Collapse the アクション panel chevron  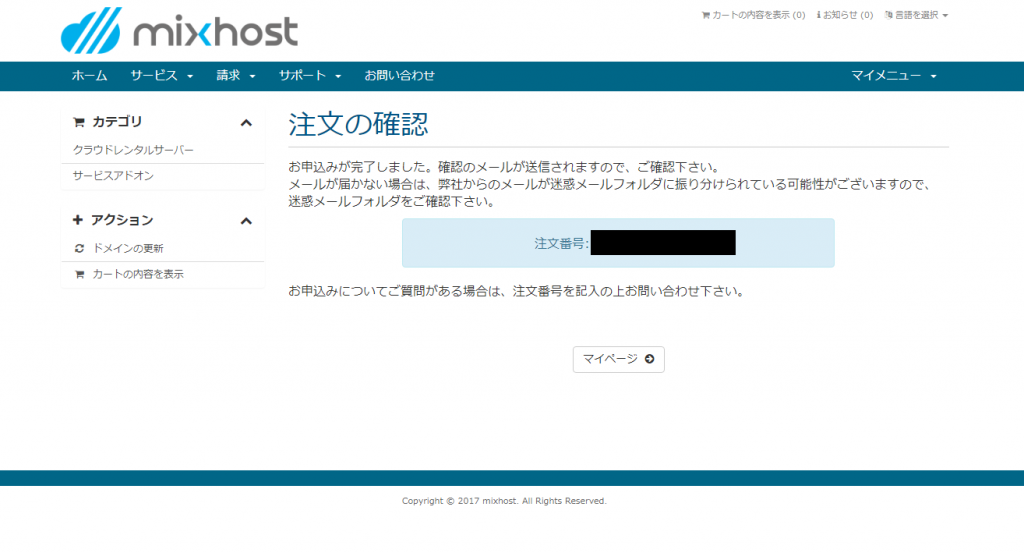tap(246, 220)
